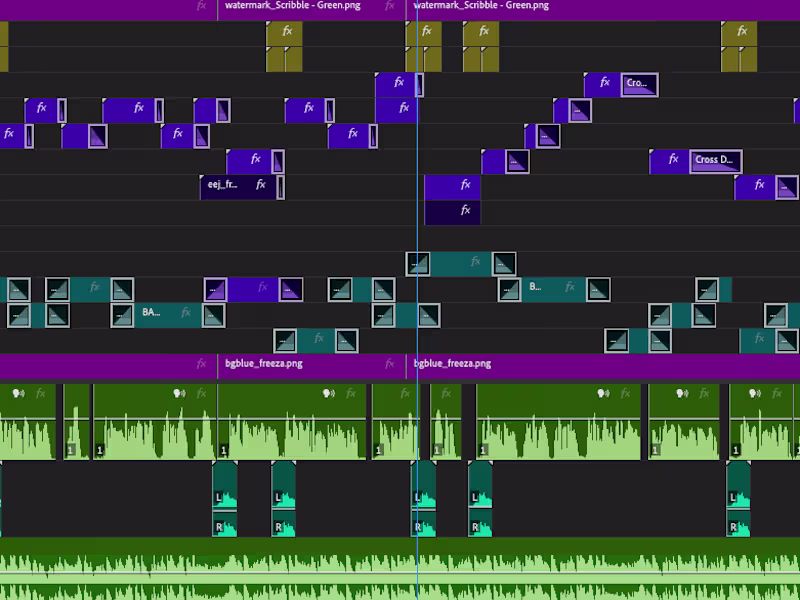Click the fx icon beside the Cross D transition
Screen dimensions: 800x600
click(x=671, y=160)
